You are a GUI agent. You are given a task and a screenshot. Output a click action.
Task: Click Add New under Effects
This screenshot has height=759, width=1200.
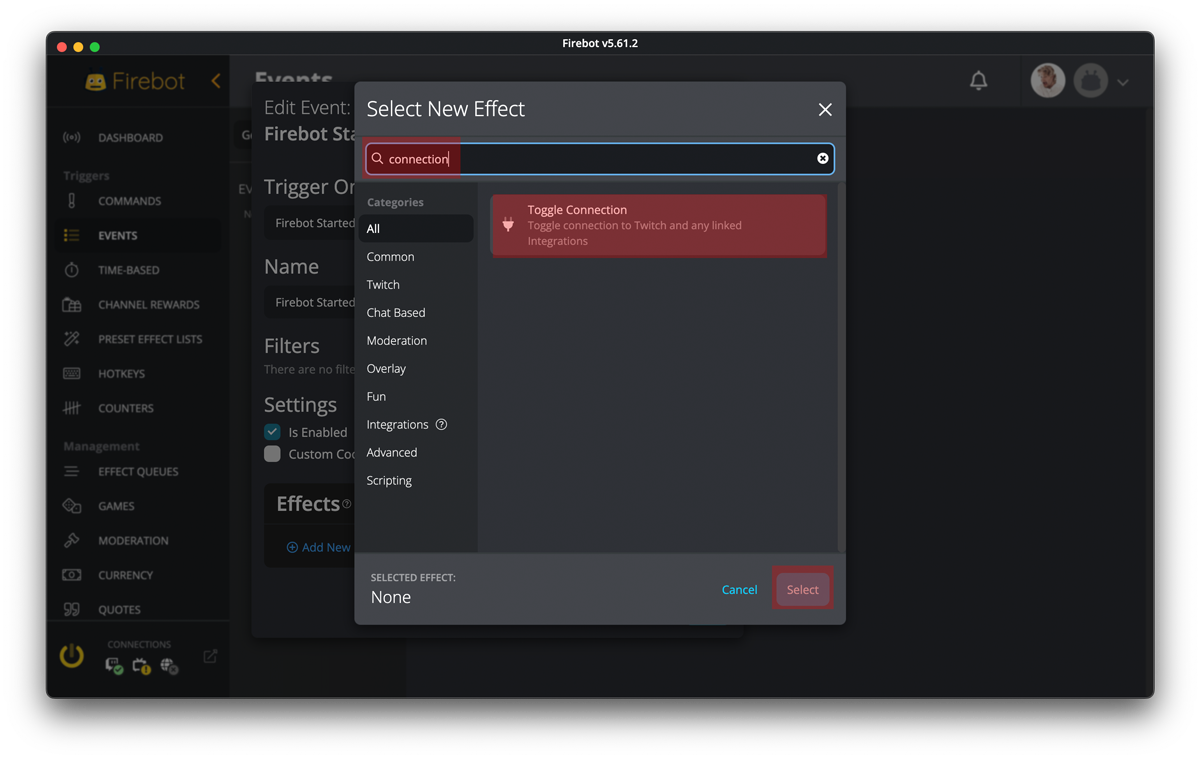coord(319,548)
